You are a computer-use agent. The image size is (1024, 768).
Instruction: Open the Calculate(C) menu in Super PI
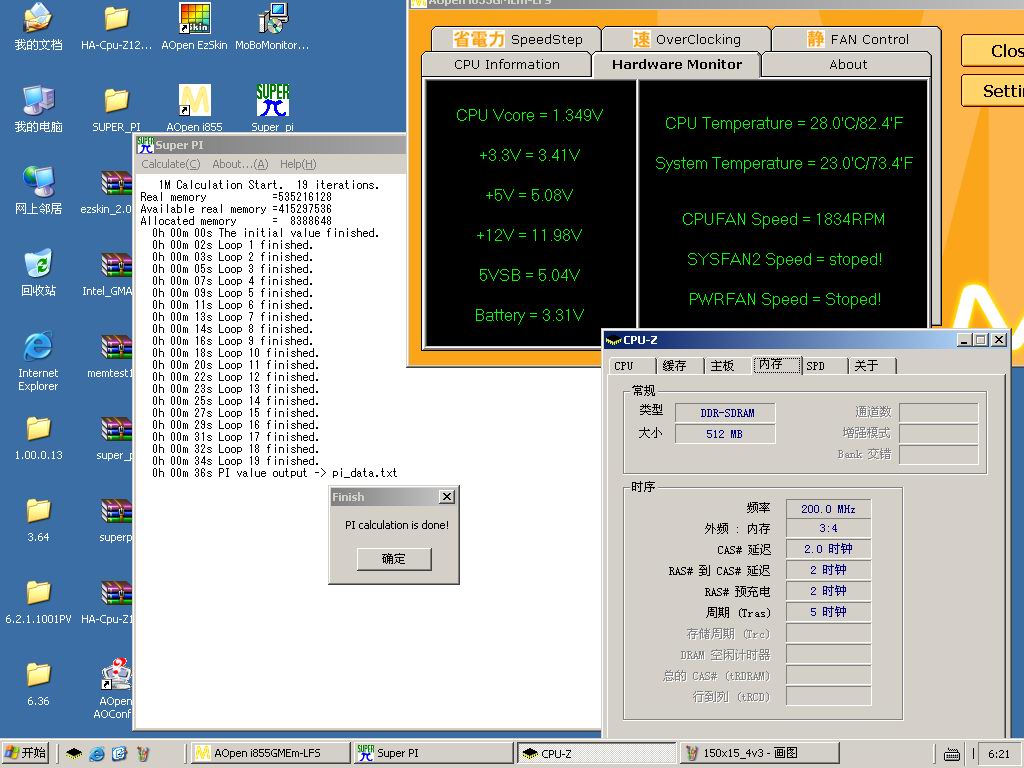click(170, 164)
